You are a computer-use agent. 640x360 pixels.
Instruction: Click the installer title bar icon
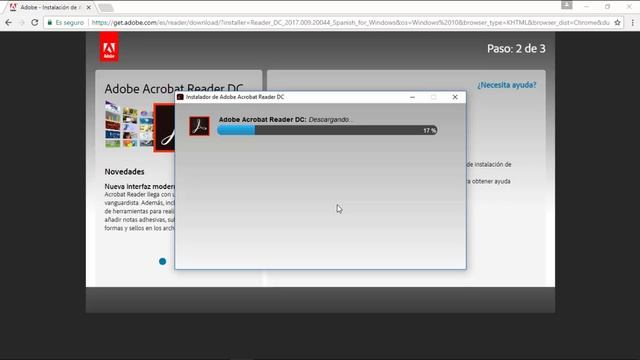click(x=180, y=97)
